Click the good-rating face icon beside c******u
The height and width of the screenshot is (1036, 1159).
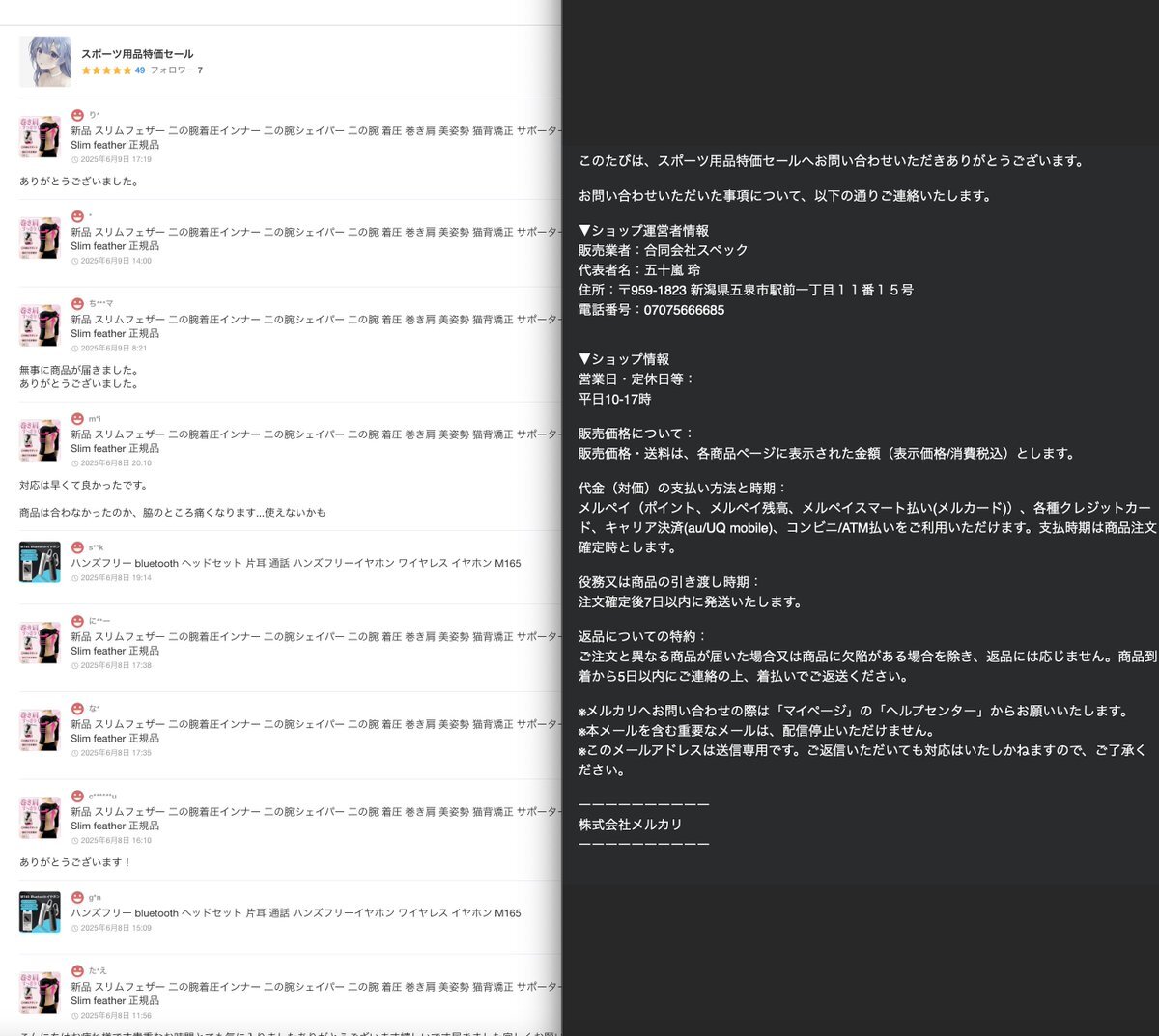tap(77, 796)
